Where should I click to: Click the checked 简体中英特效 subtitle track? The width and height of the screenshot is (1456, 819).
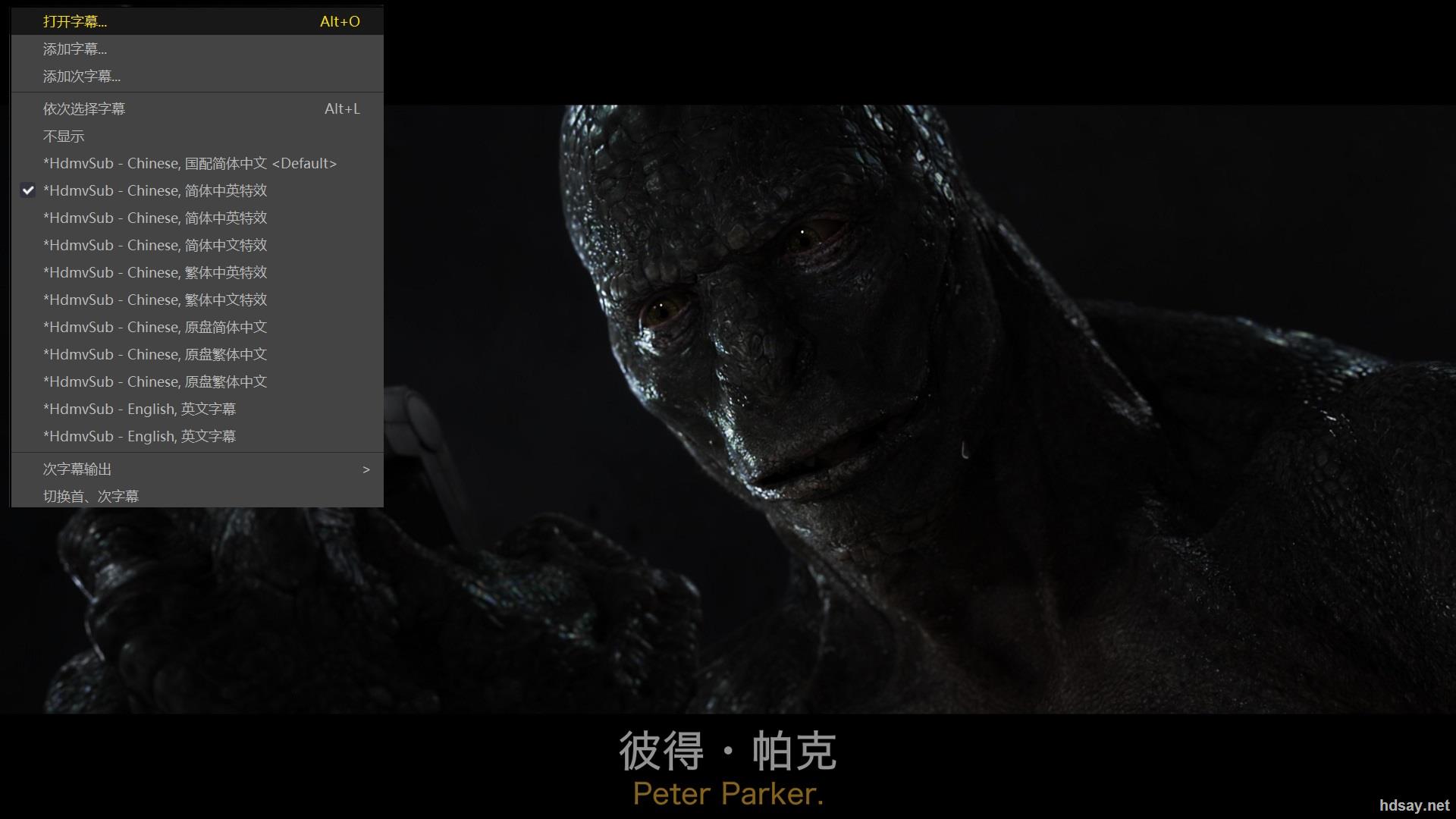click(x=197, y=191)
